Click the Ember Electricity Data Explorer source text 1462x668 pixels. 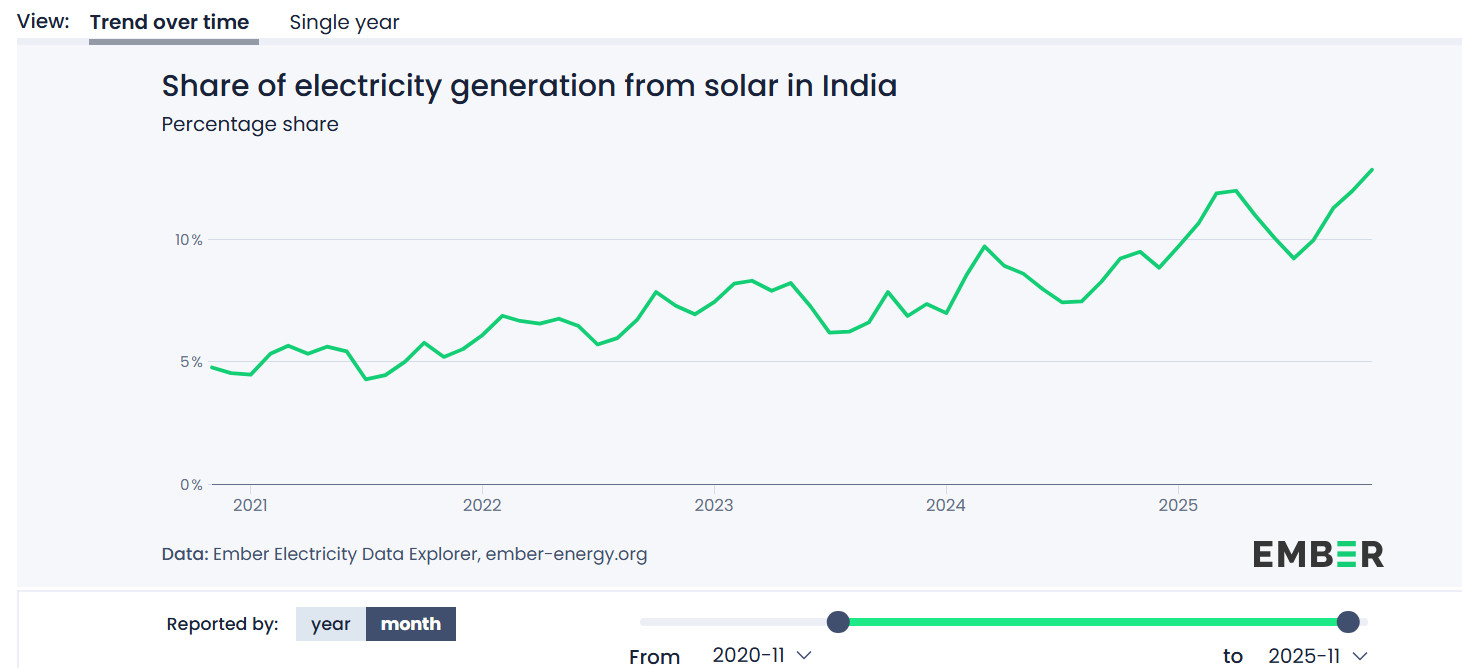click(429, 554)
